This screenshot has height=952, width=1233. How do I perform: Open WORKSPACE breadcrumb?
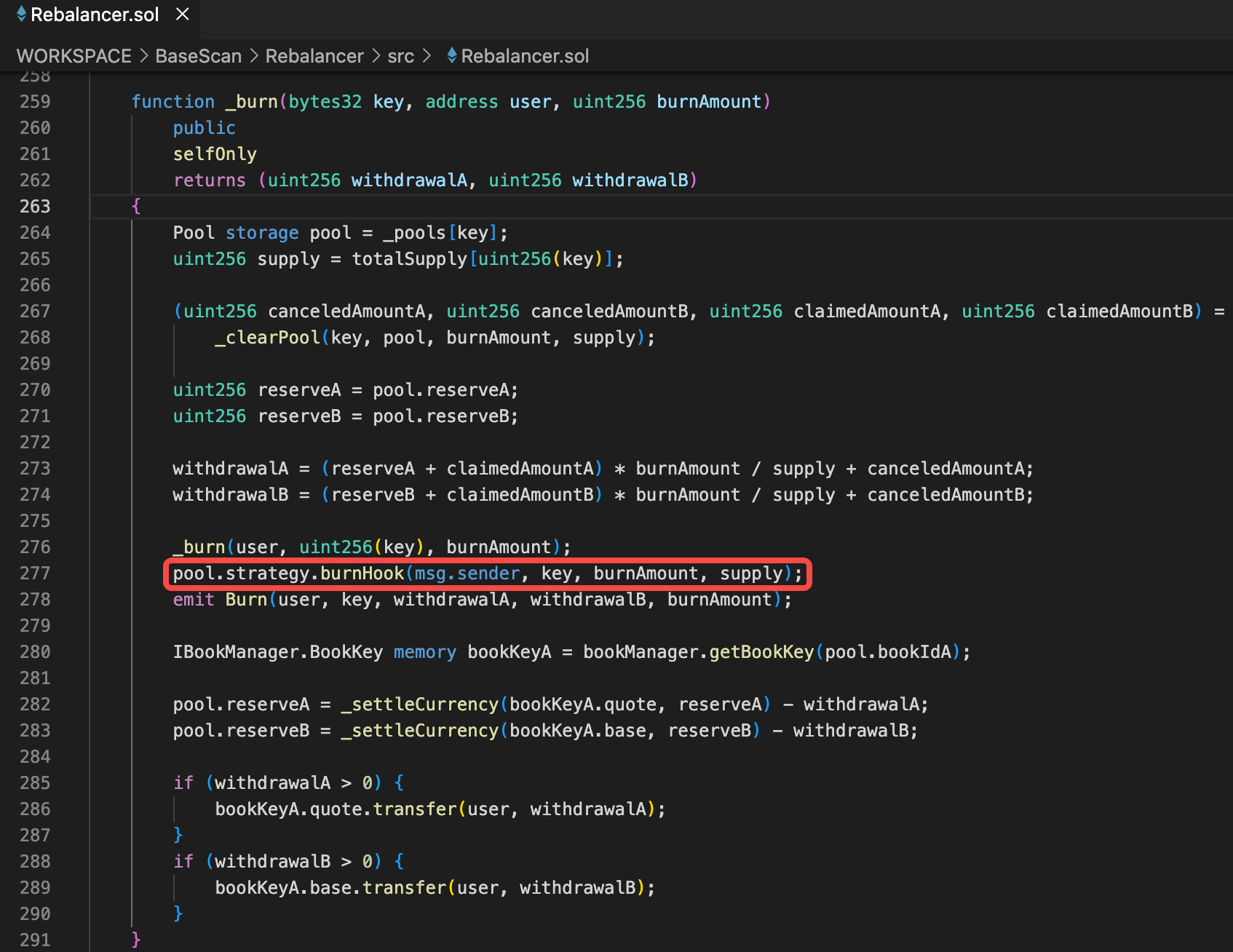[74, 56]
